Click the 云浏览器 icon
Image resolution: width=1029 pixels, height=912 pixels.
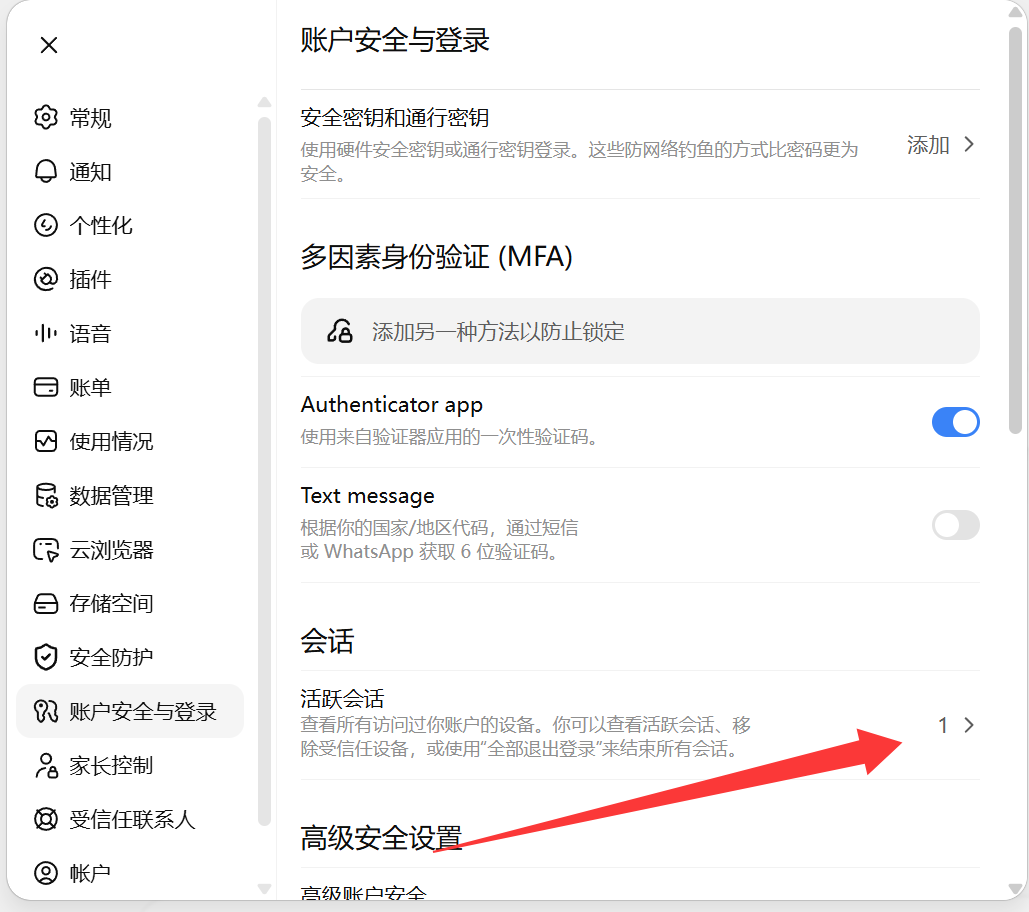coord(45,549)
